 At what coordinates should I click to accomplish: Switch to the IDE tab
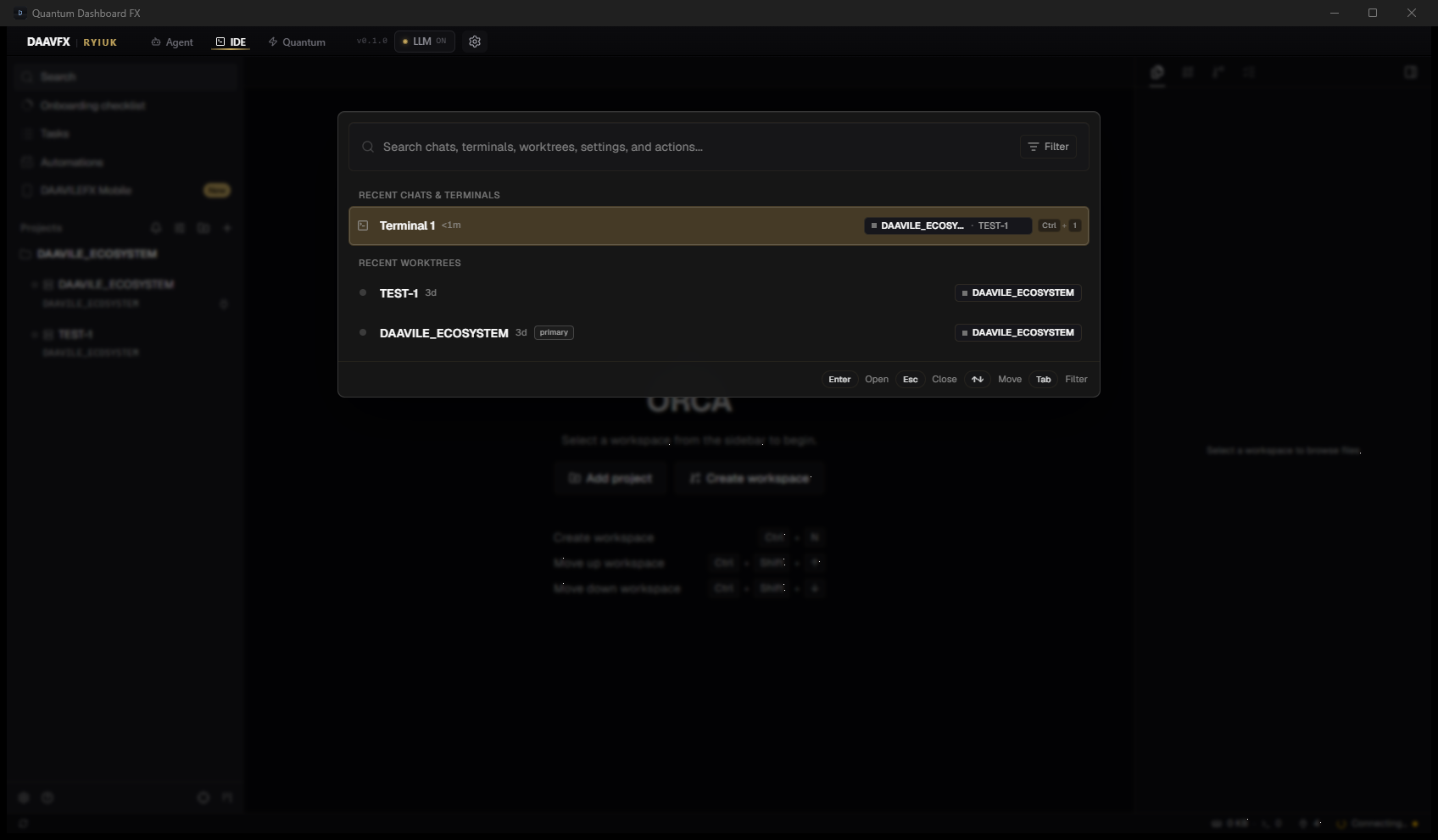[x=231, y=42]
